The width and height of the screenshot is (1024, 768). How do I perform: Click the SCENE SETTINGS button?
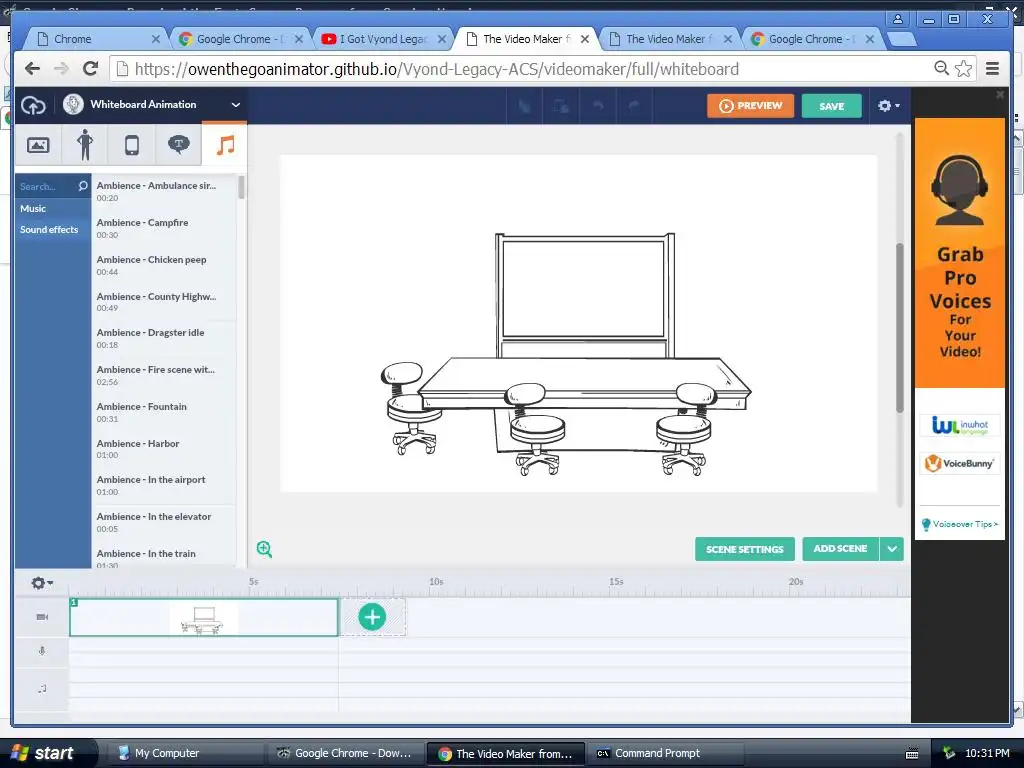pos(744,549)
